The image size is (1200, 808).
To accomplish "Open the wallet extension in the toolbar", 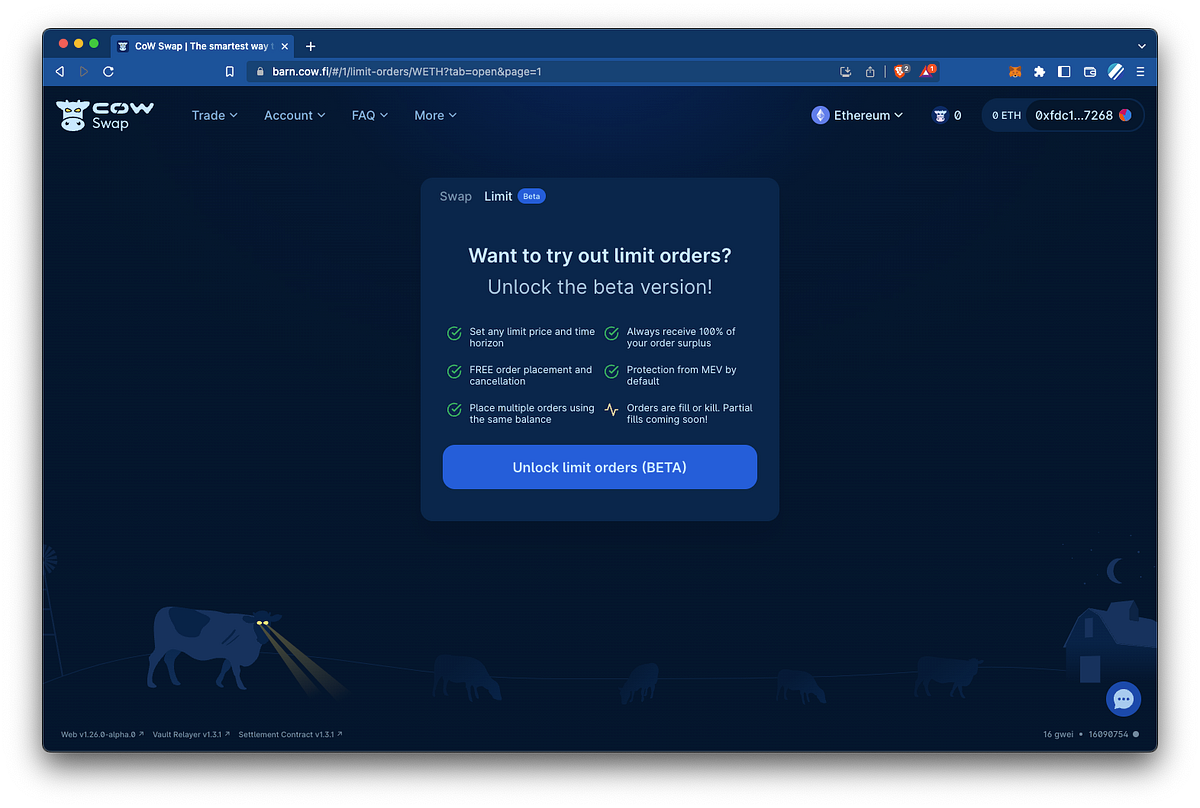I will pos(1088,71).
